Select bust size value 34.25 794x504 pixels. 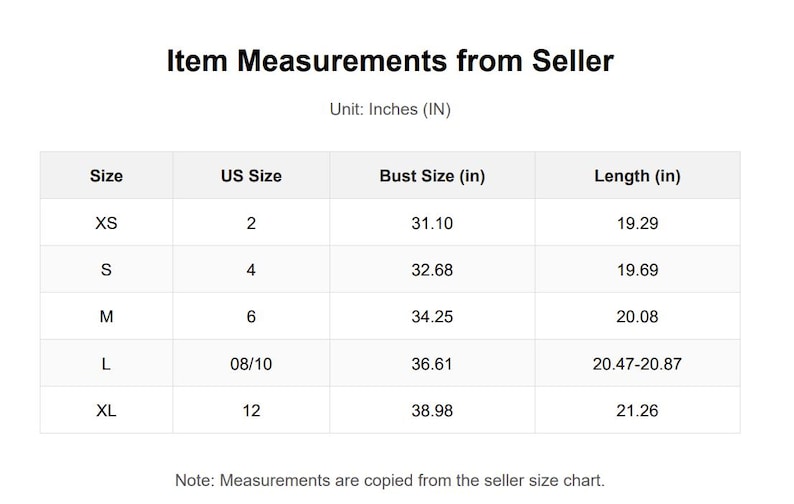click(432, 317)
